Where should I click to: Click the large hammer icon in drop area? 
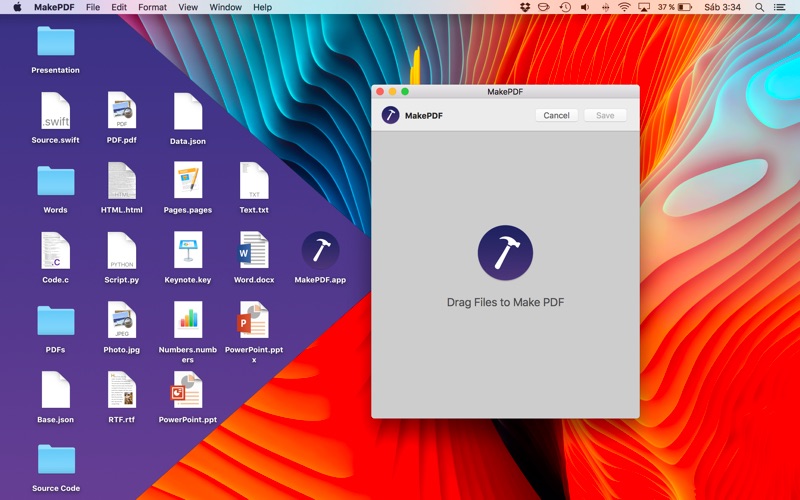coord(505,253)
